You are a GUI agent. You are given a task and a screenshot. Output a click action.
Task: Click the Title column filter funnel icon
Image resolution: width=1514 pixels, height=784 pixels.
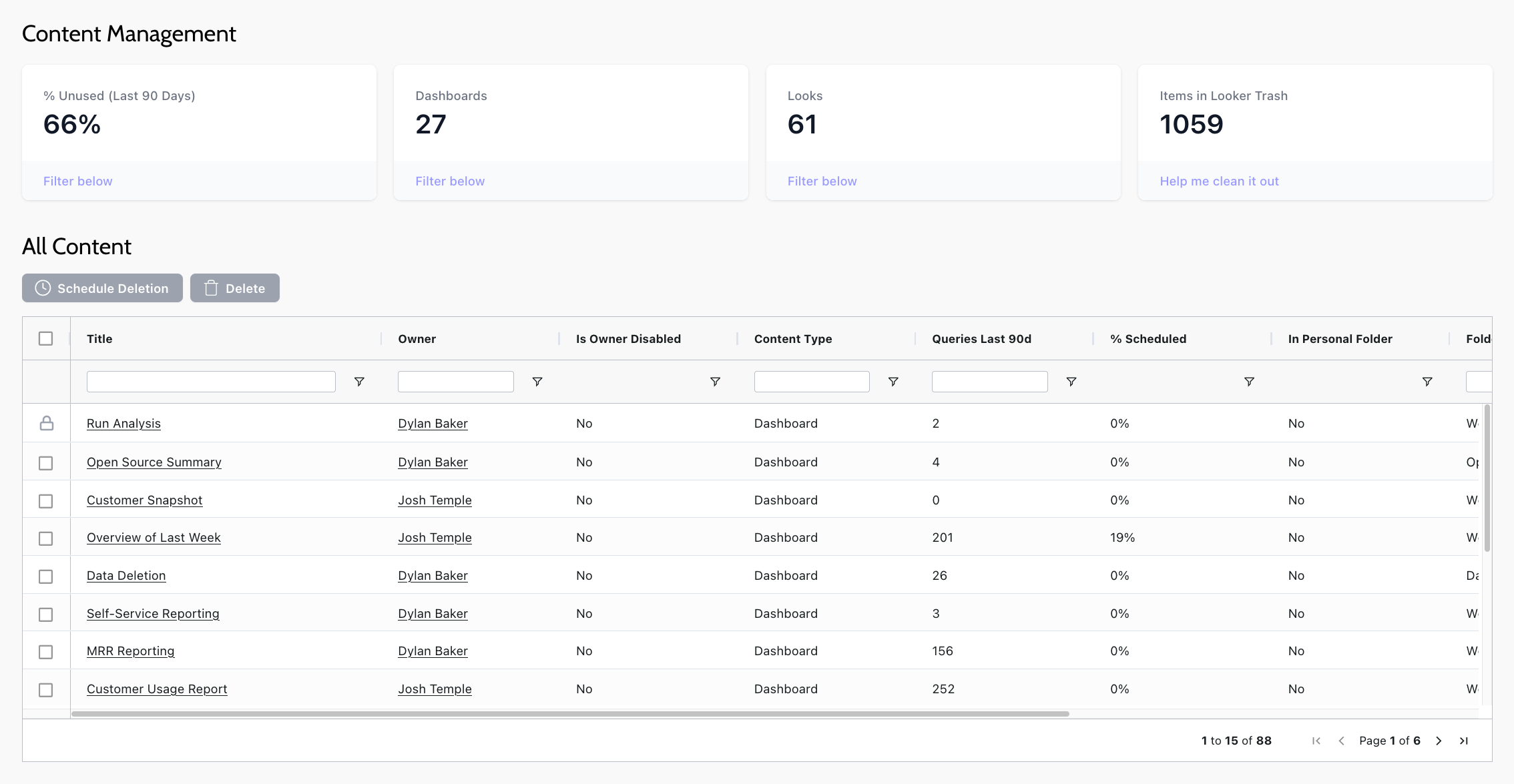point(359,382)
